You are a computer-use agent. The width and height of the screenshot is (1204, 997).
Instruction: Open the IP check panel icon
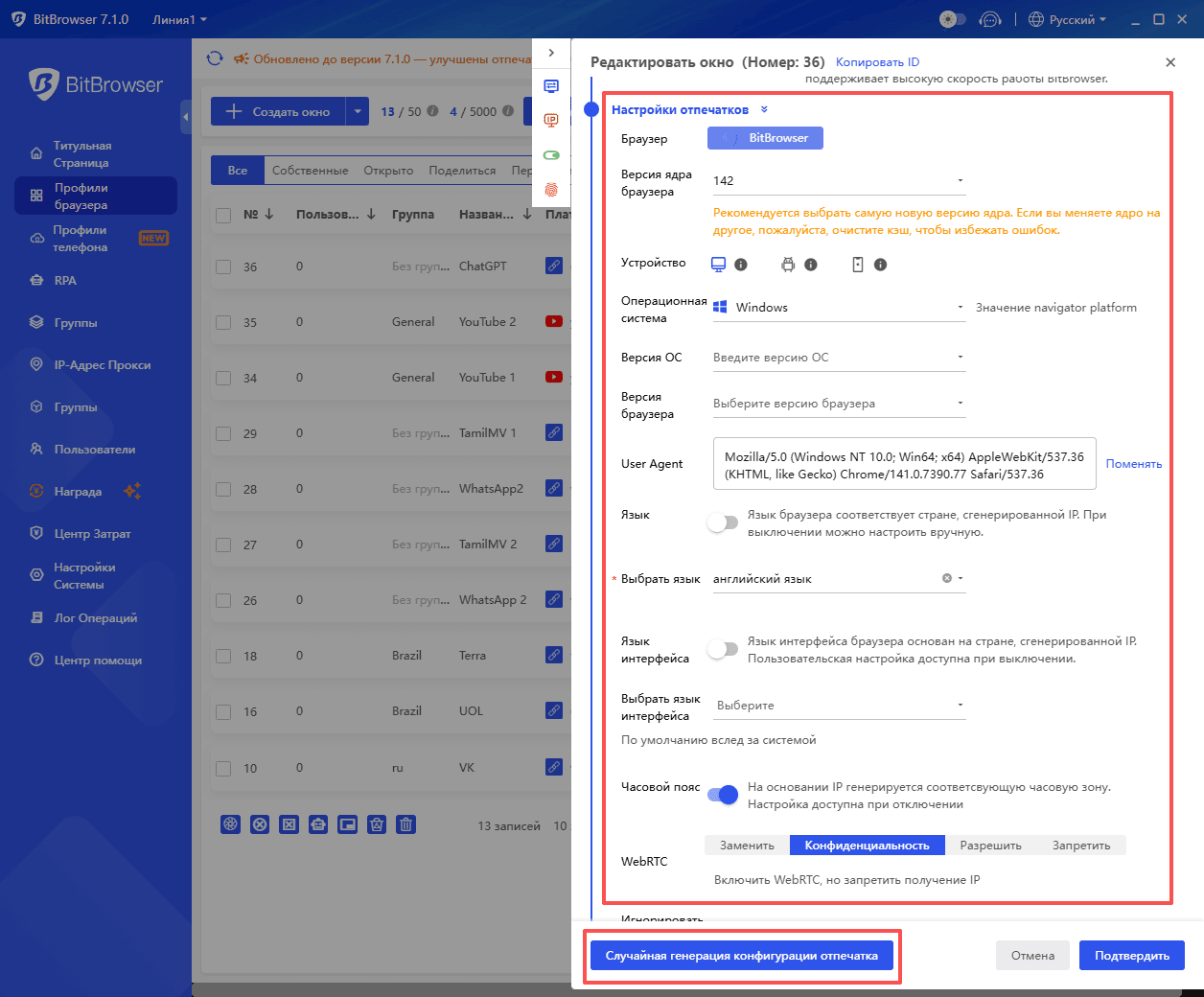(551, 121)
